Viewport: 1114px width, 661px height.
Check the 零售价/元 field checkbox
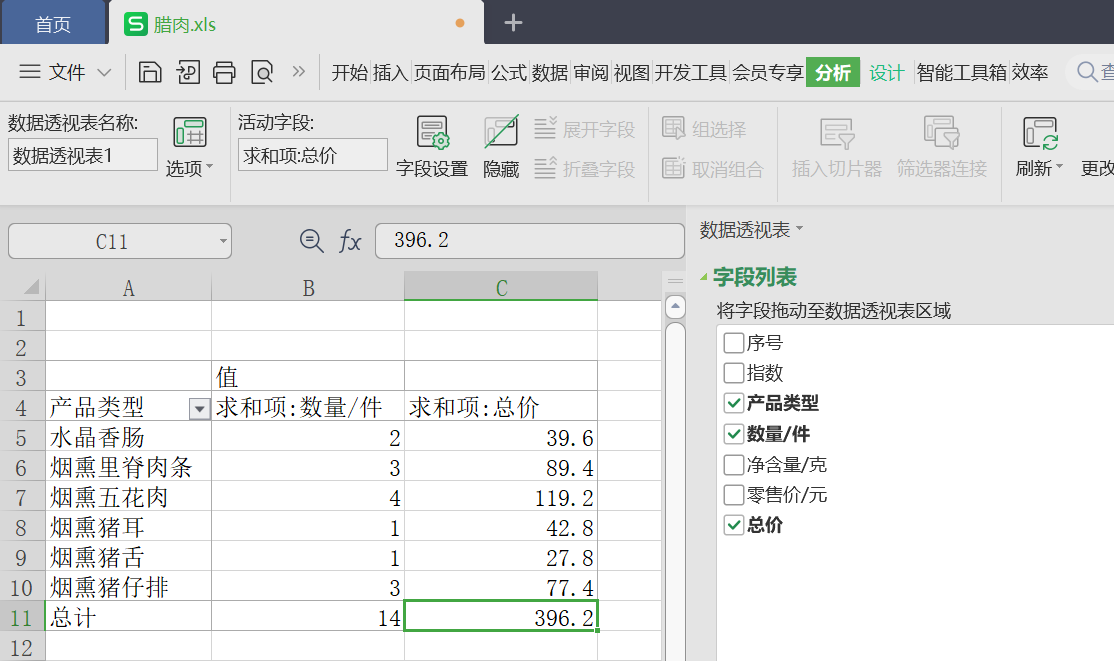(x=734, y=495)
